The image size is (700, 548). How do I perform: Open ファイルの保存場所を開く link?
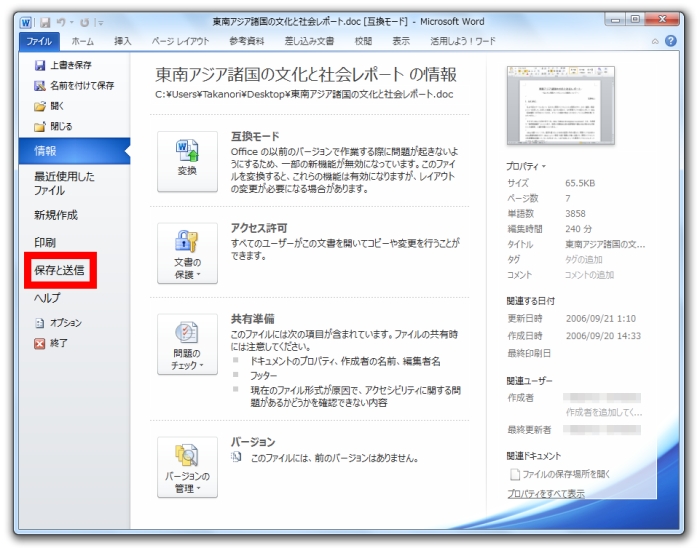[x=566, y=474]
